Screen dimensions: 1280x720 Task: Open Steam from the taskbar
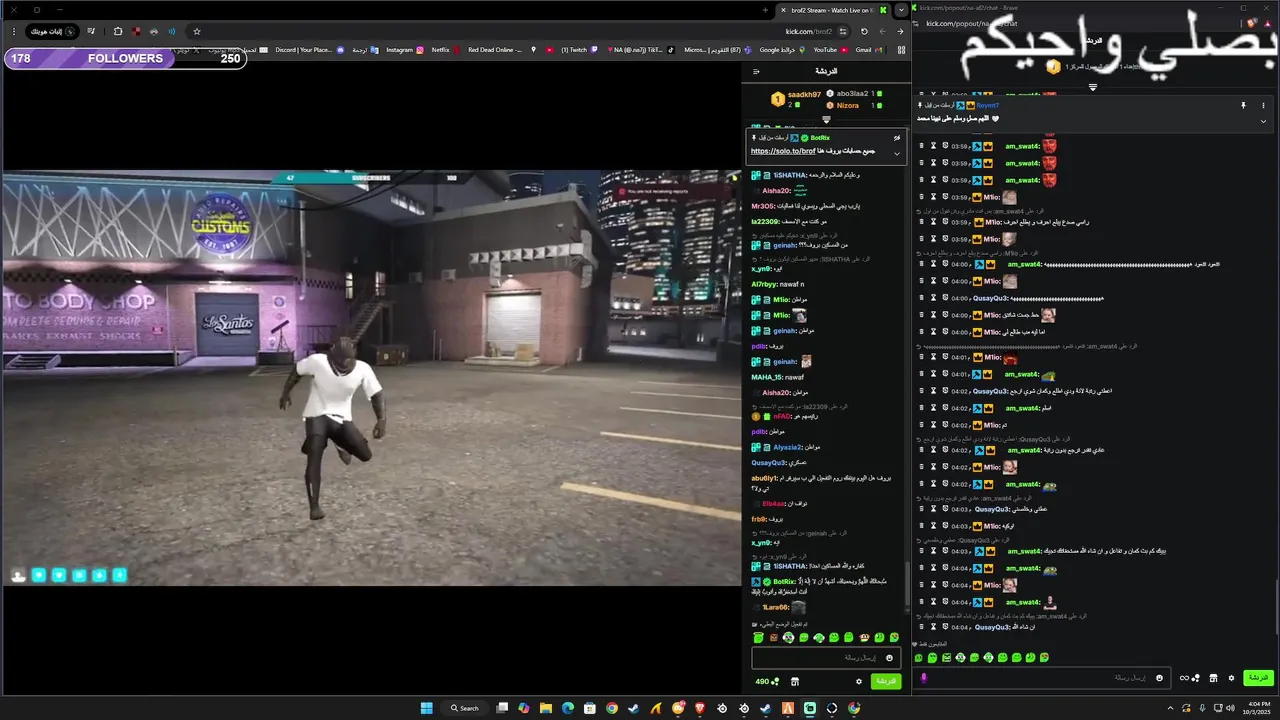(633, 708)
